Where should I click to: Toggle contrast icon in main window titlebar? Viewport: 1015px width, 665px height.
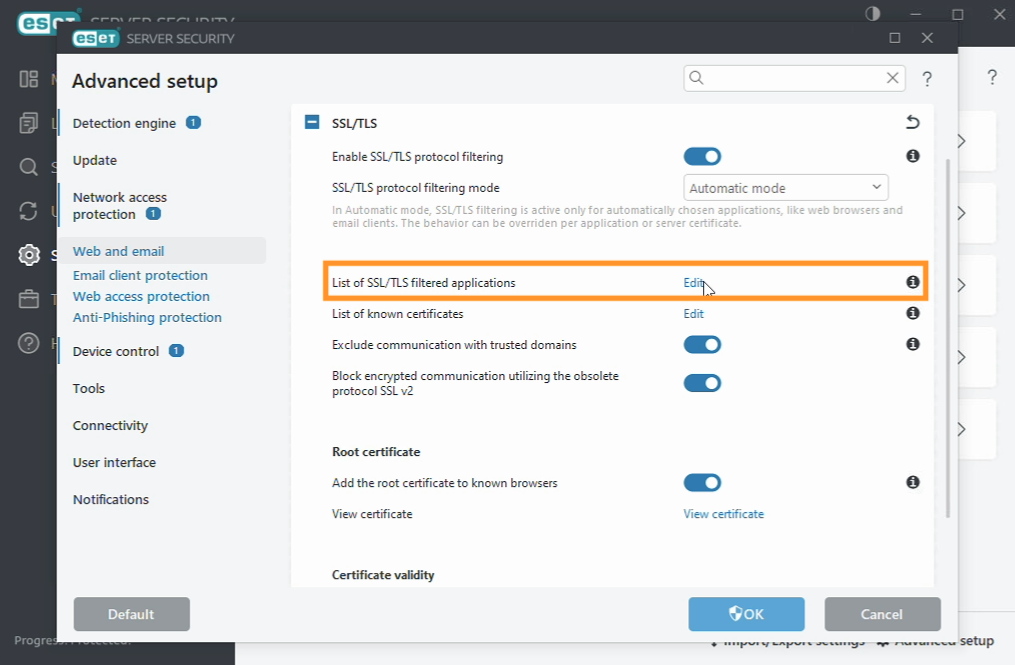click(x=873, y=14)
